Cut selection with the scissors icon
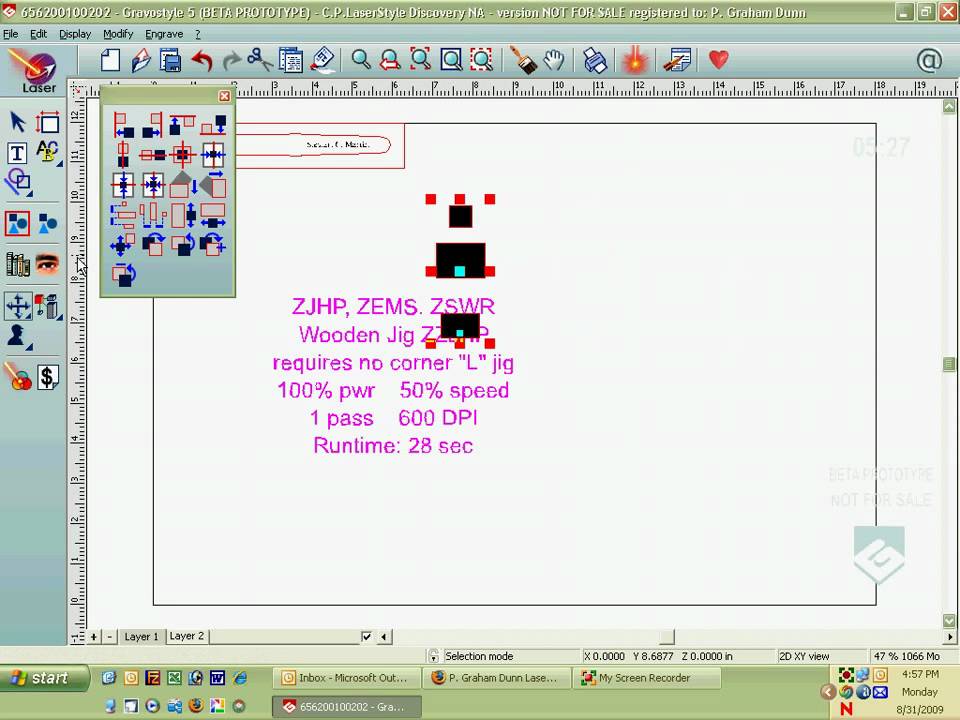 tap(260, 60)
